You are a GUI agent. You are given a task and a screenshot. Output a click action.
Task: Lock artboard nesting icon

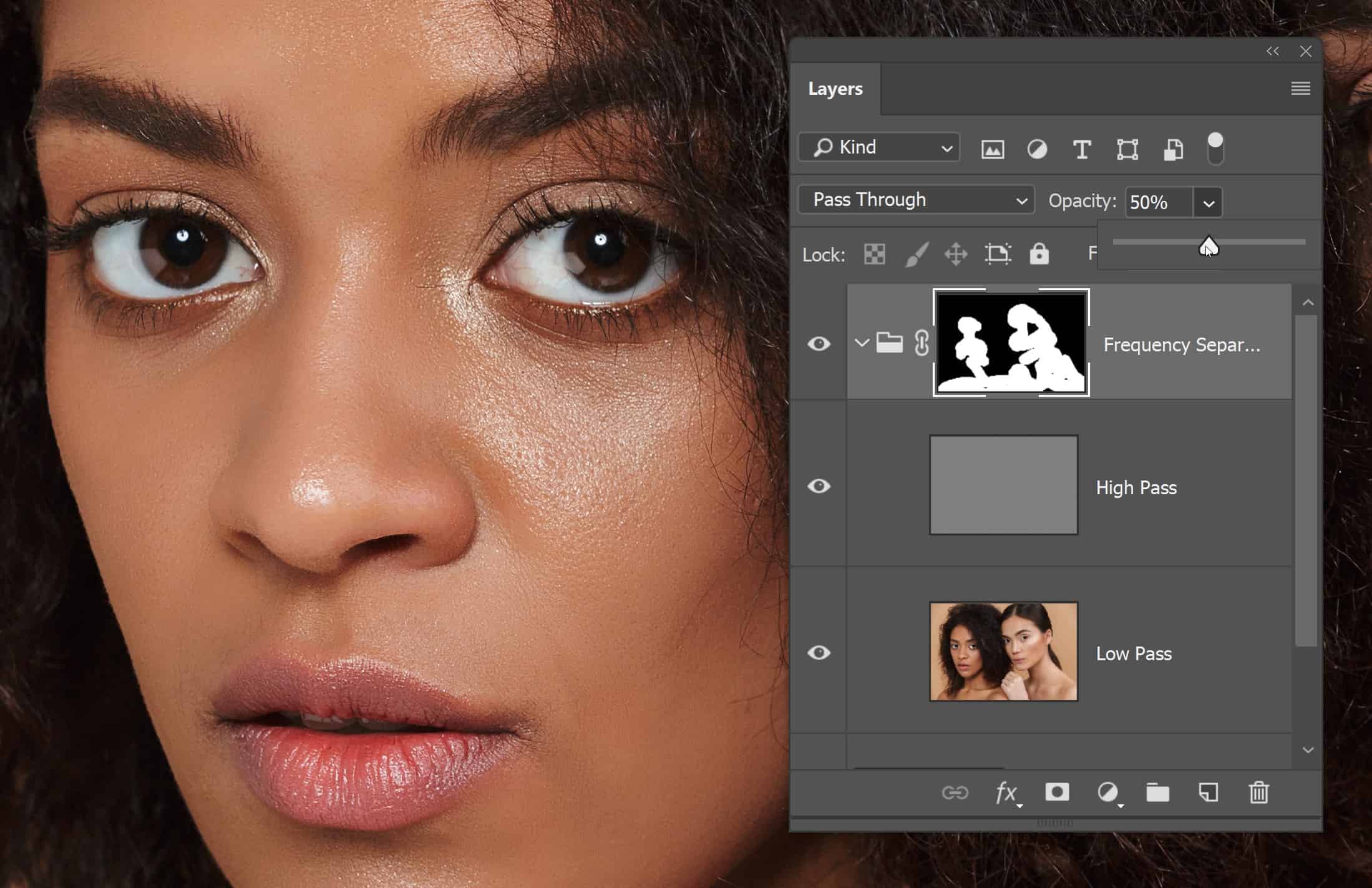point(998,254)
